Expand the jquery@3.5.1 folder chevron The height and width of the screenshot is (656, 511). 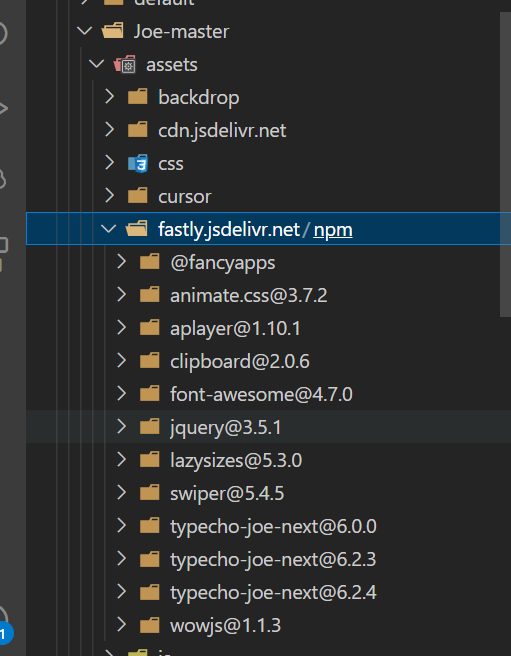(x=122, y=427)
